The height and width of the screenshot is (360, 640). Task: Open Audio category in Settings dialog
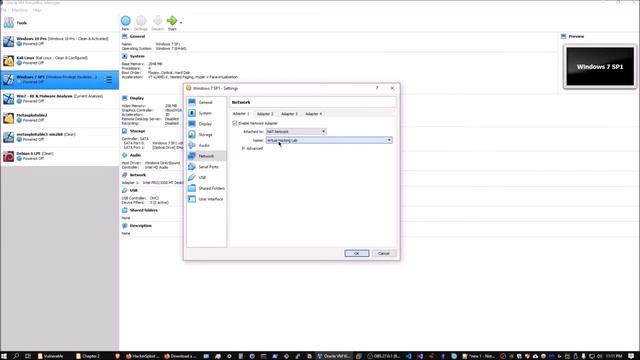pyautogui.click(x=206, y=145)
